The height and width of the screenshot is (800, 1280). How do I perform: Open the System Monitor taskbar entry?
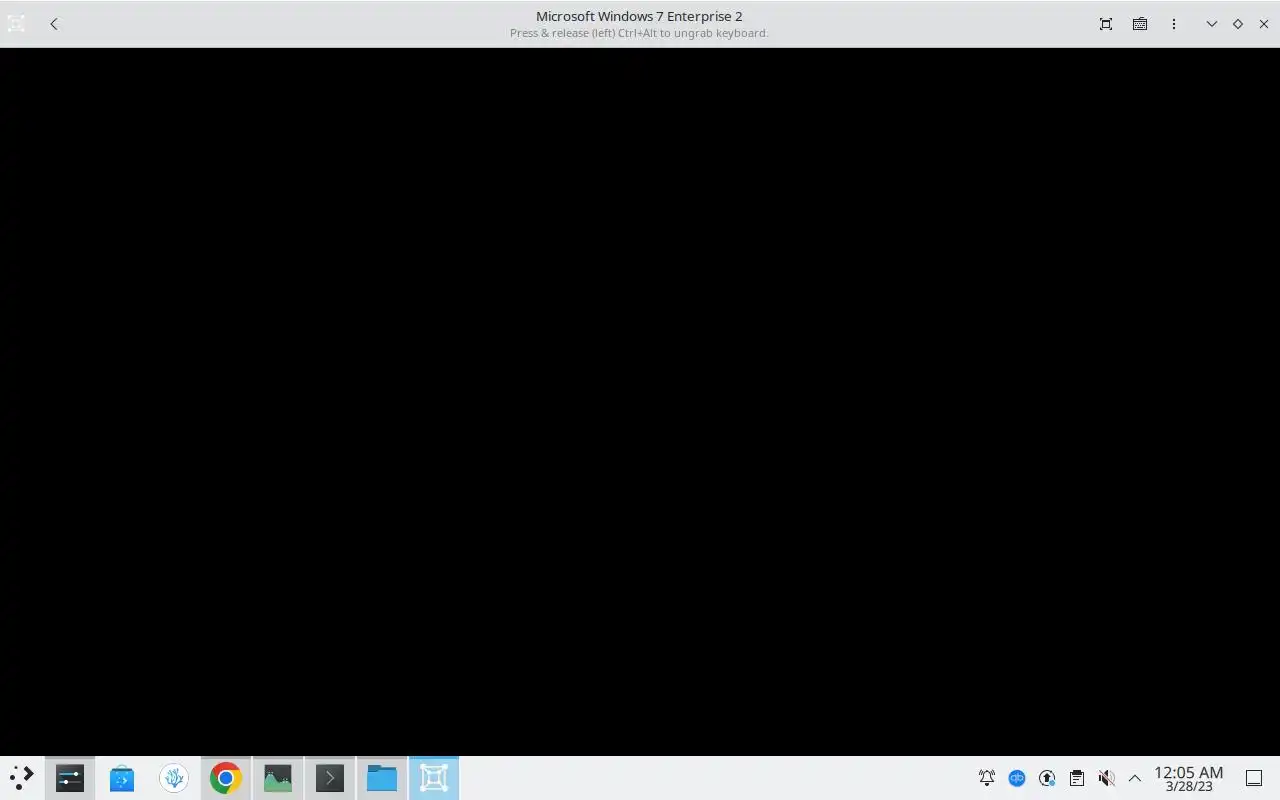[x=278, y=778]
